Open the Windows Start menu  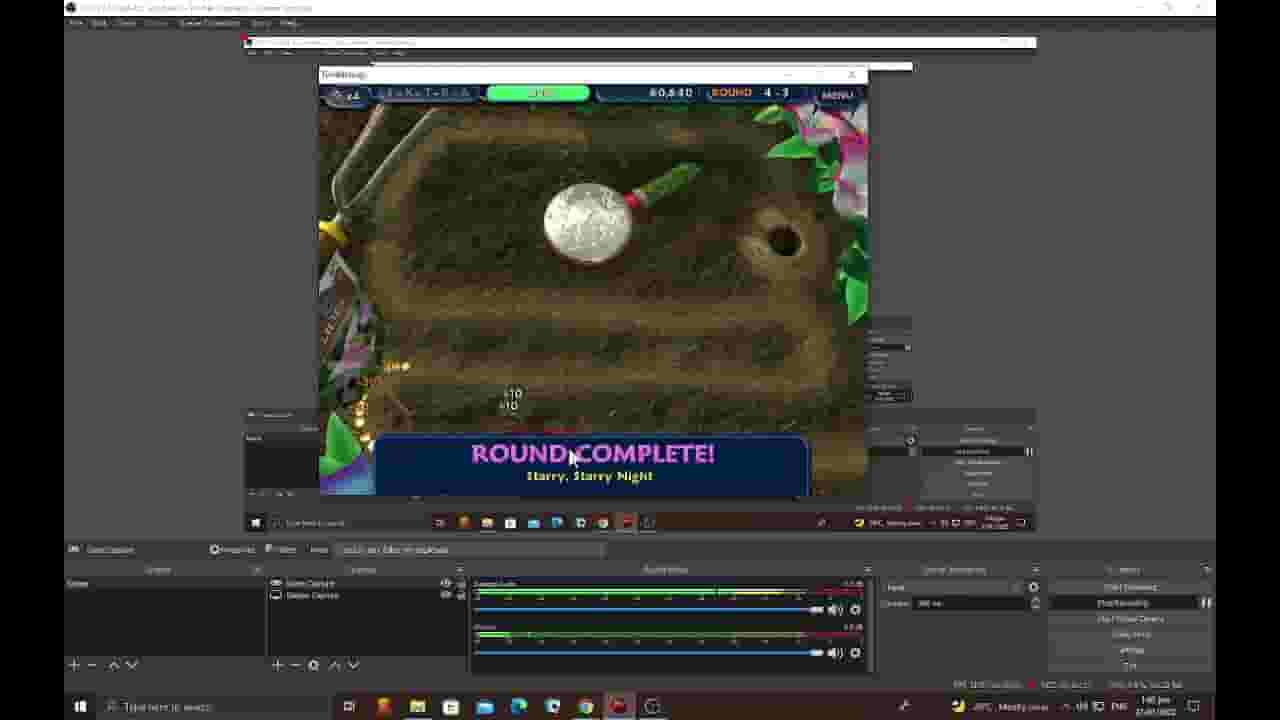[81, 706]
